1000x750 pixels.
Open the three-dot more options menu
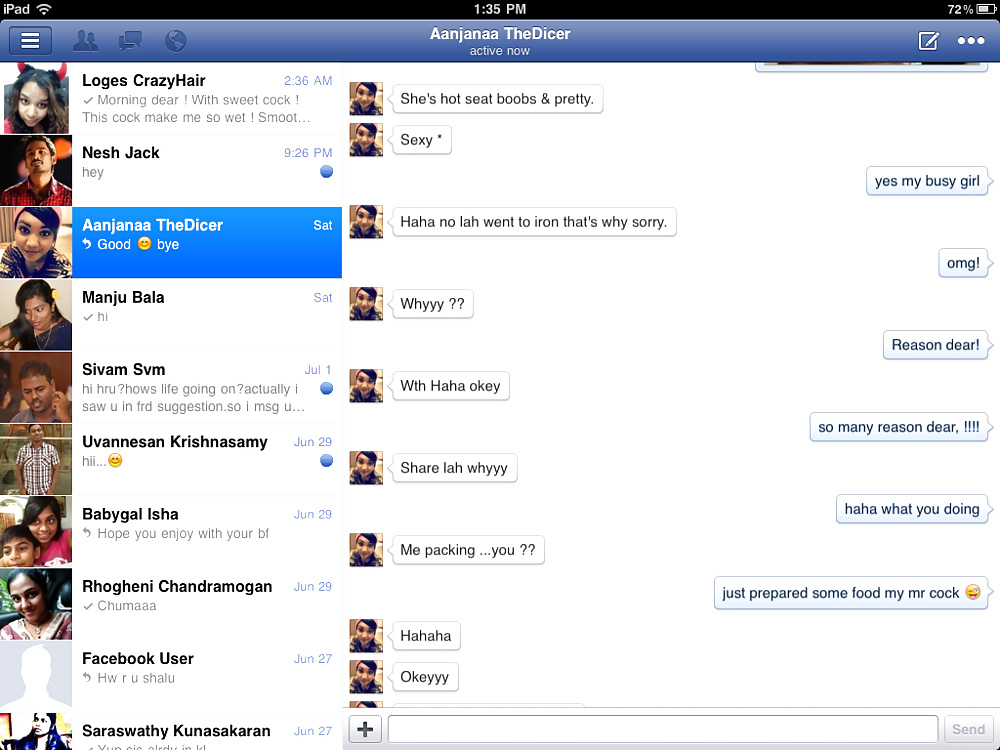tap(971, 41)
